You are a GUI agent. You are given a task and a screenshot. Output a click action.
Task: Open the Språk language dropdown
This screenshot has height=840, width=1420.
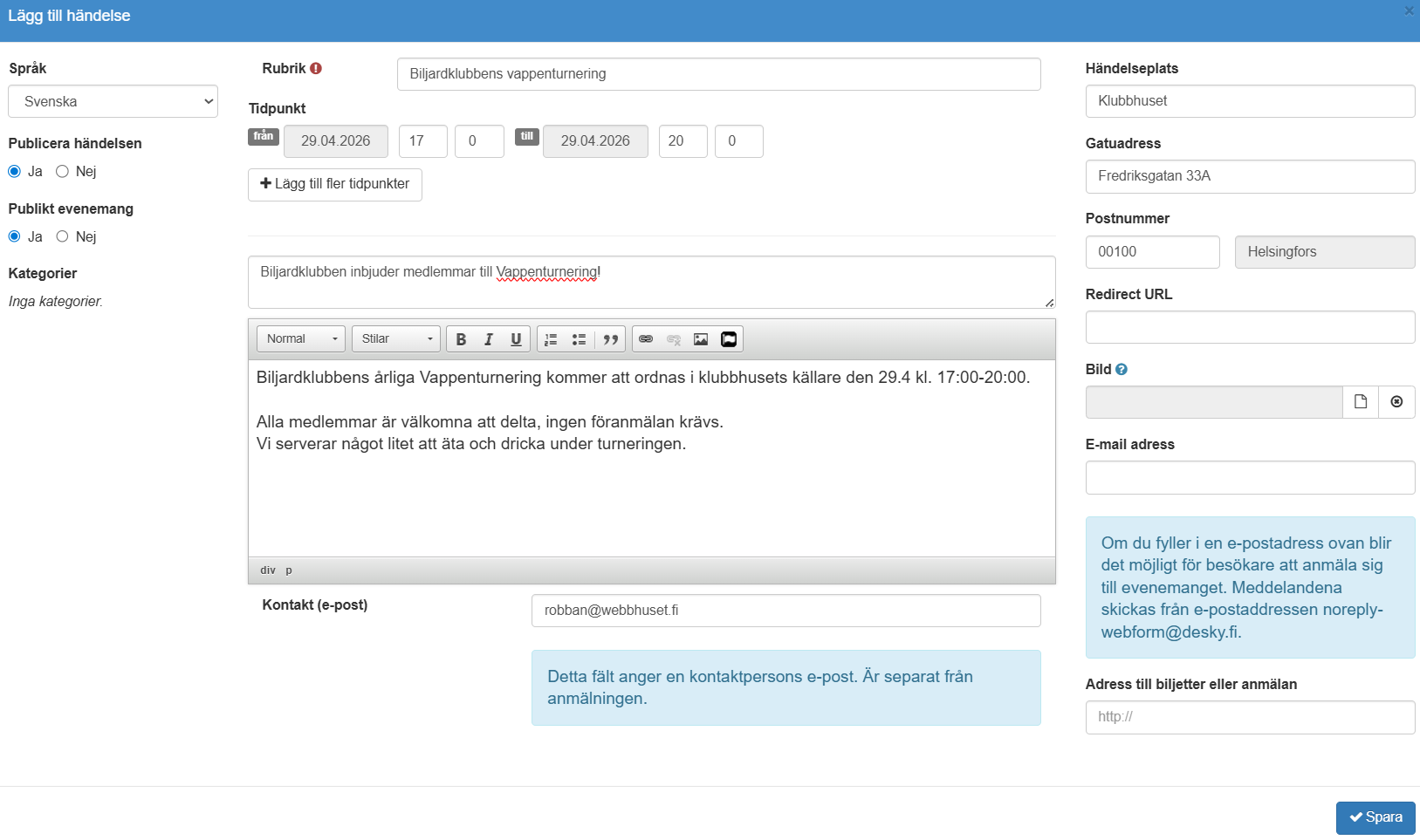pyautogui.click(x=113, y=102)
